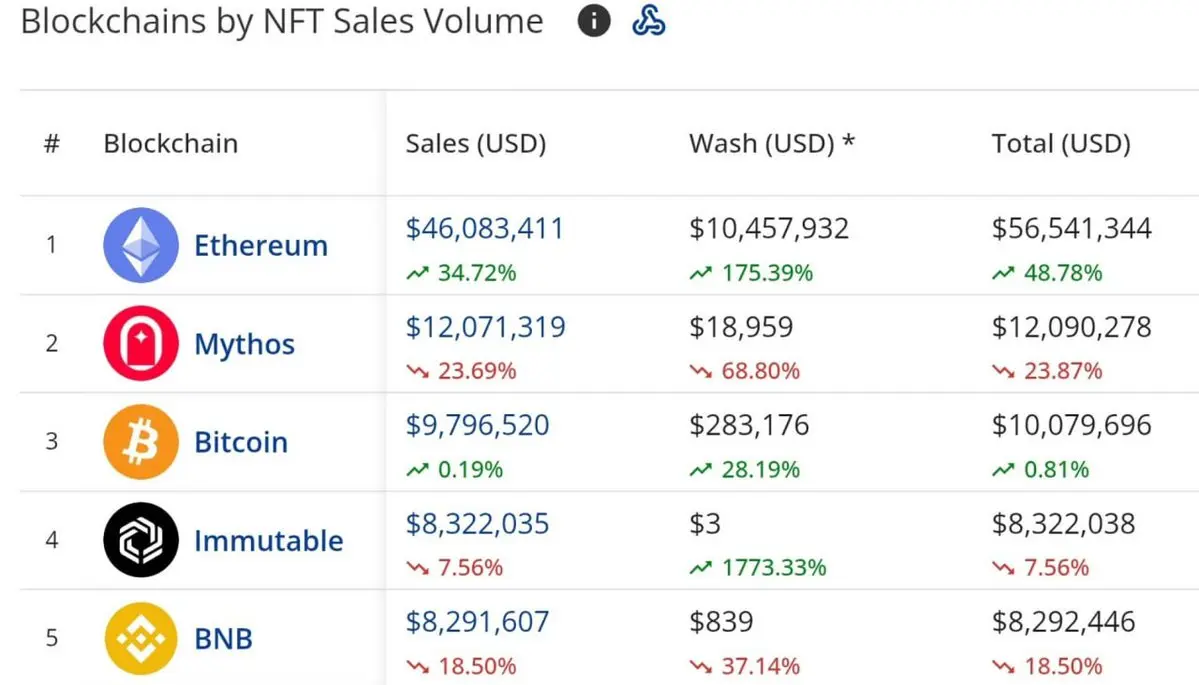Click the Ethereum logo icon
Viewport: 1199px width, 685px height.
coord(141,245)
